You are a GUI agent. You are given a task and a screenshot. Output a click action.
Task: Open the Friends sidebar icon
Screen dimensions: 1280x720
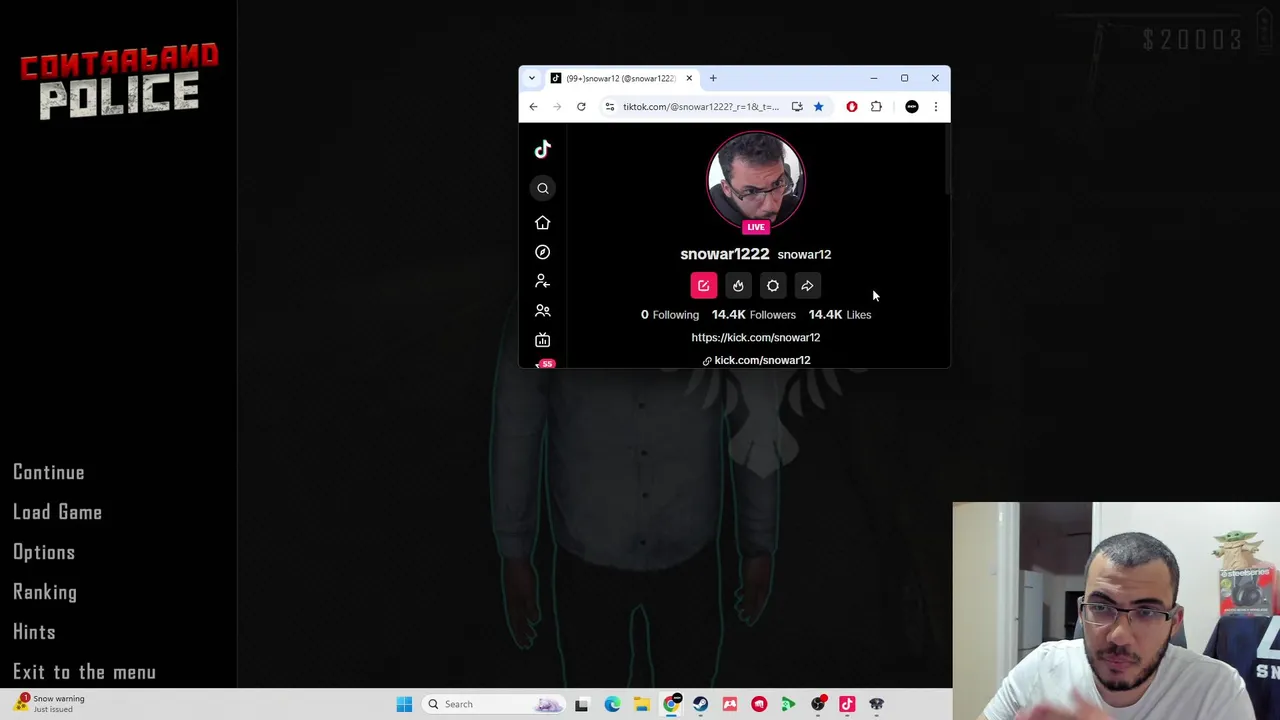tap(542, 311)
